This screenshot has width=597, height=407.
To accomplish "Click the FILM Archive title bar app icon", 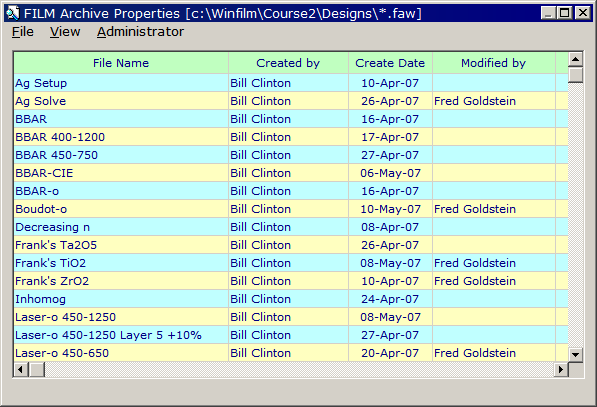I will (x=13, y=13).
